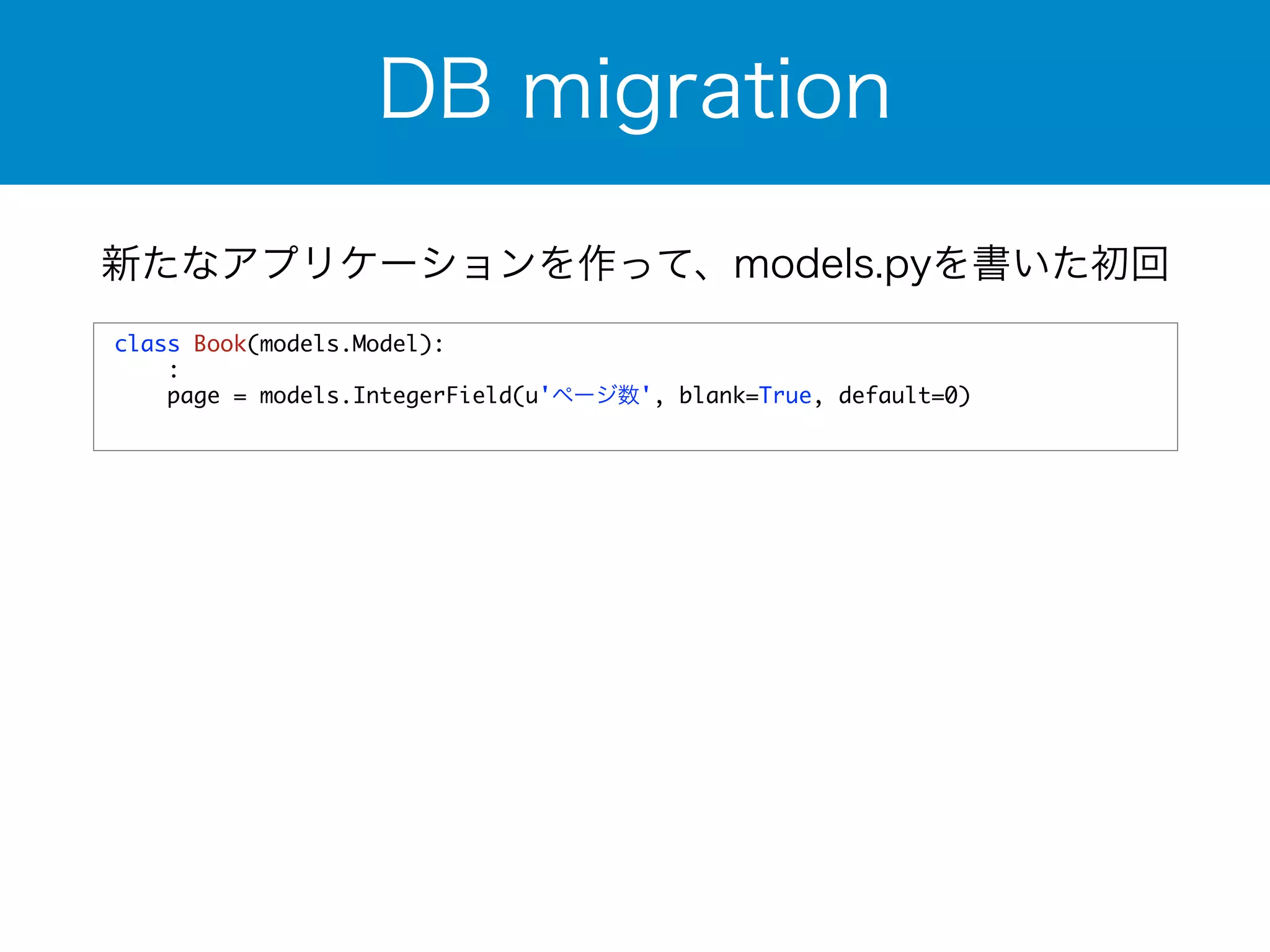Click the 'blank=True' argument

745,395
